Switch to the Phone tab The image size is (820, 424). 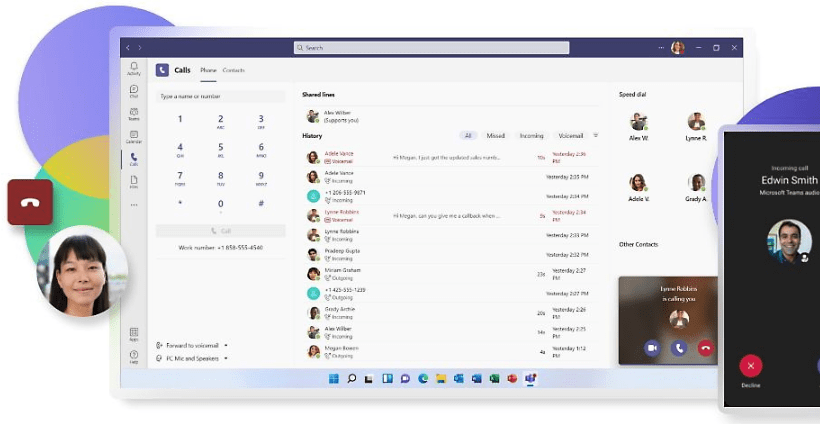(208, 70)
